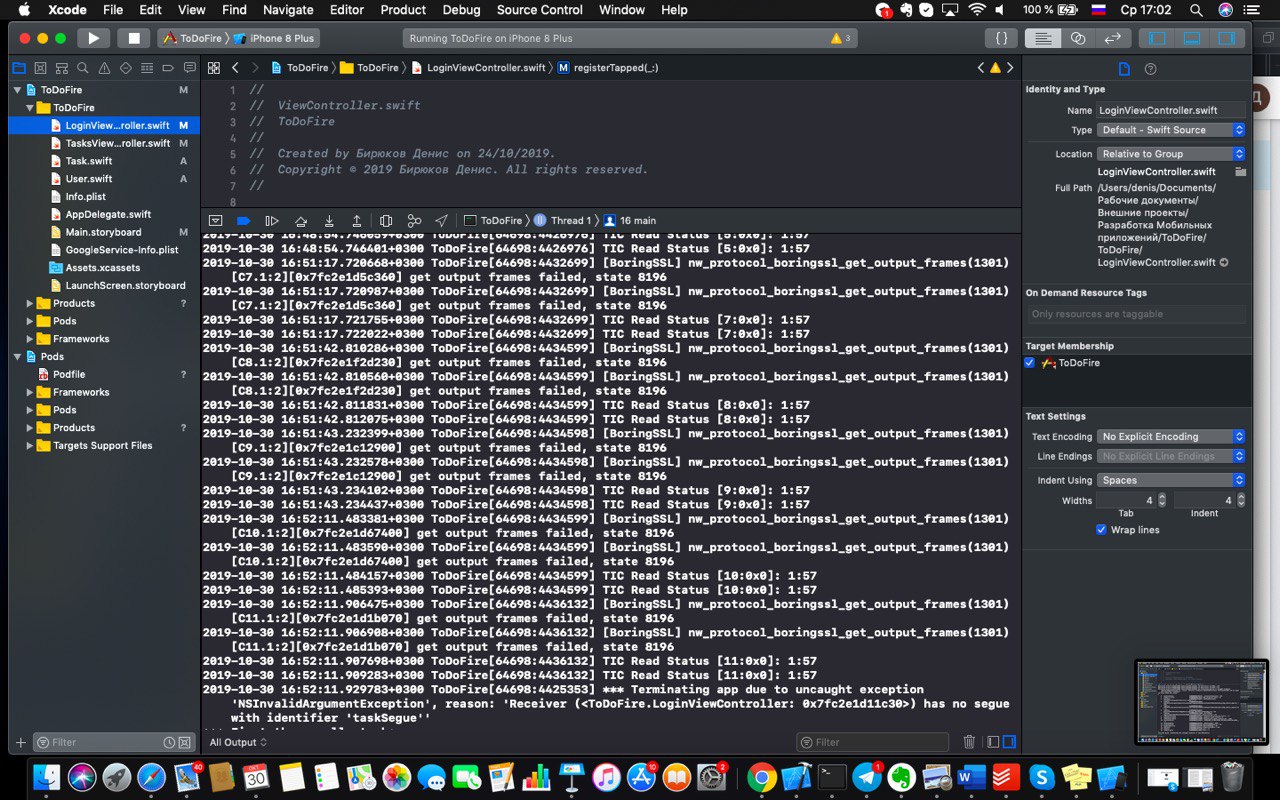Click the Run (play) button
Image resolution: width=1280 pixels, height=800 pixels.
(x=93, y=38)
